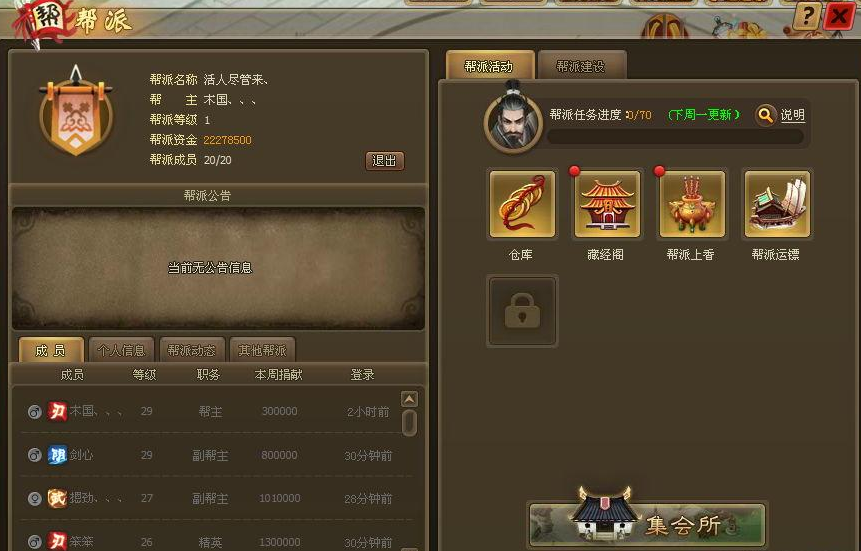Open the 其他帮派 tab
The height and width of the screenshot is (551, 861).
pyautogui.click(x=262, y=350)
